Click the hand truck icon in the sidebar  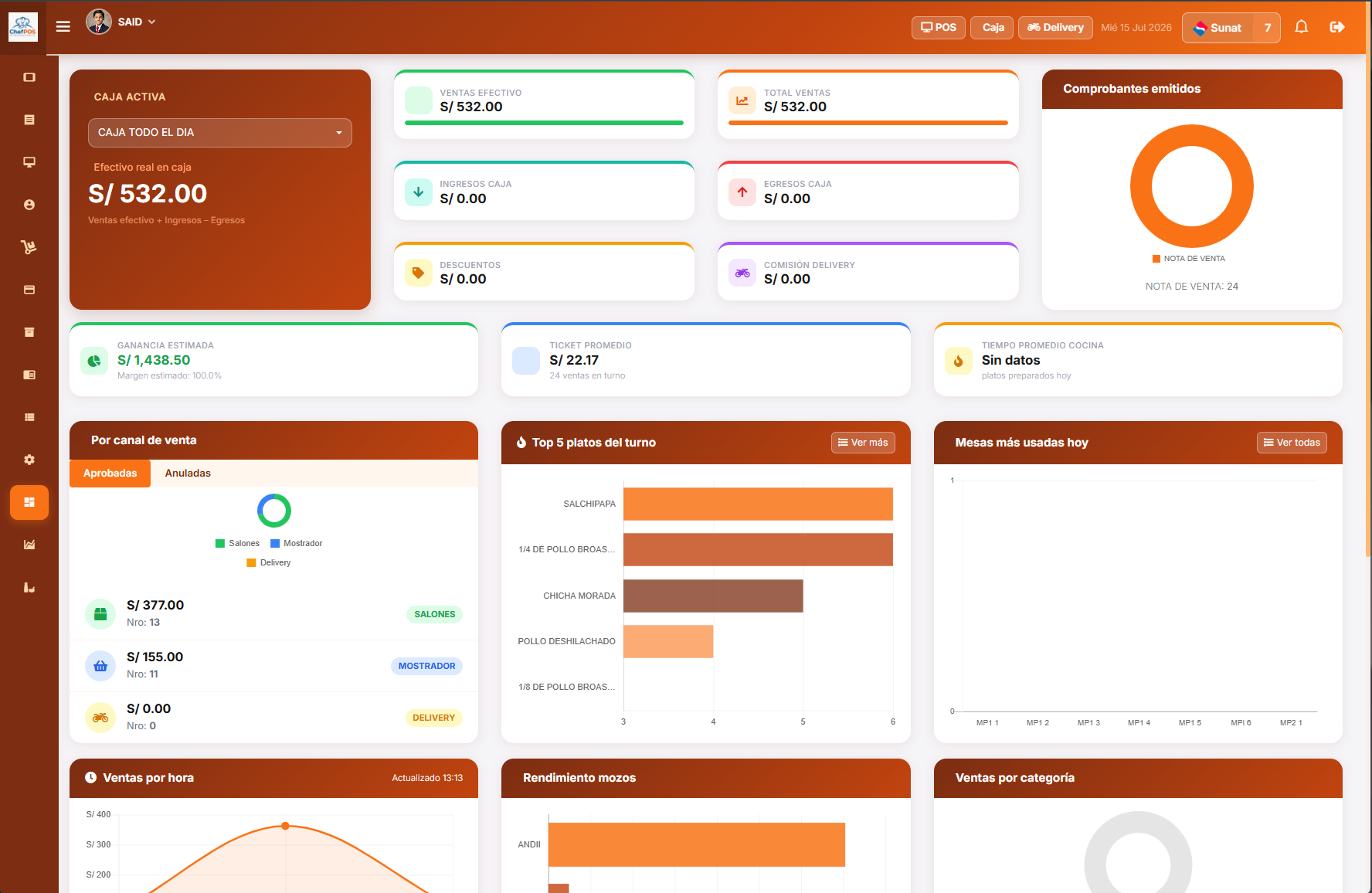[x=29, y=247]
